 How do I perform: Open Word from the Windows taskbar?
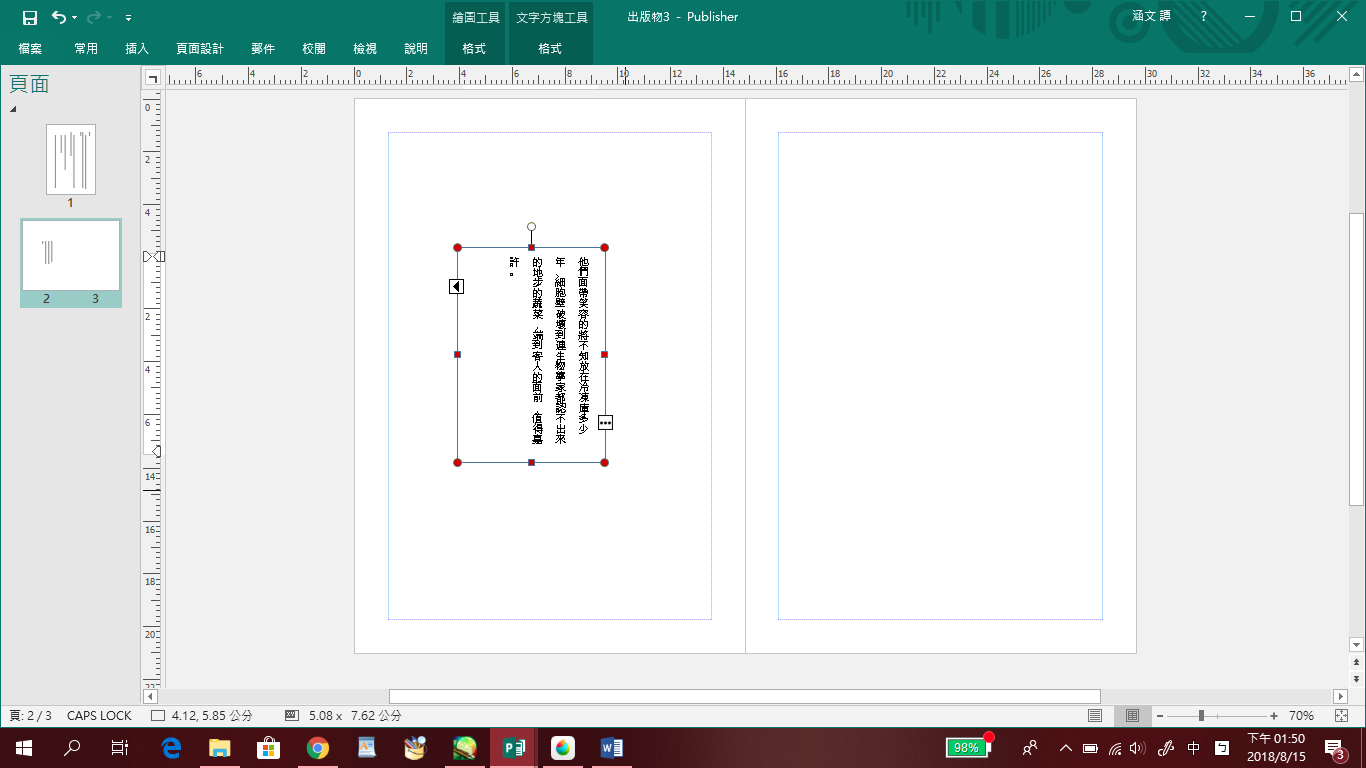(611, 748)
